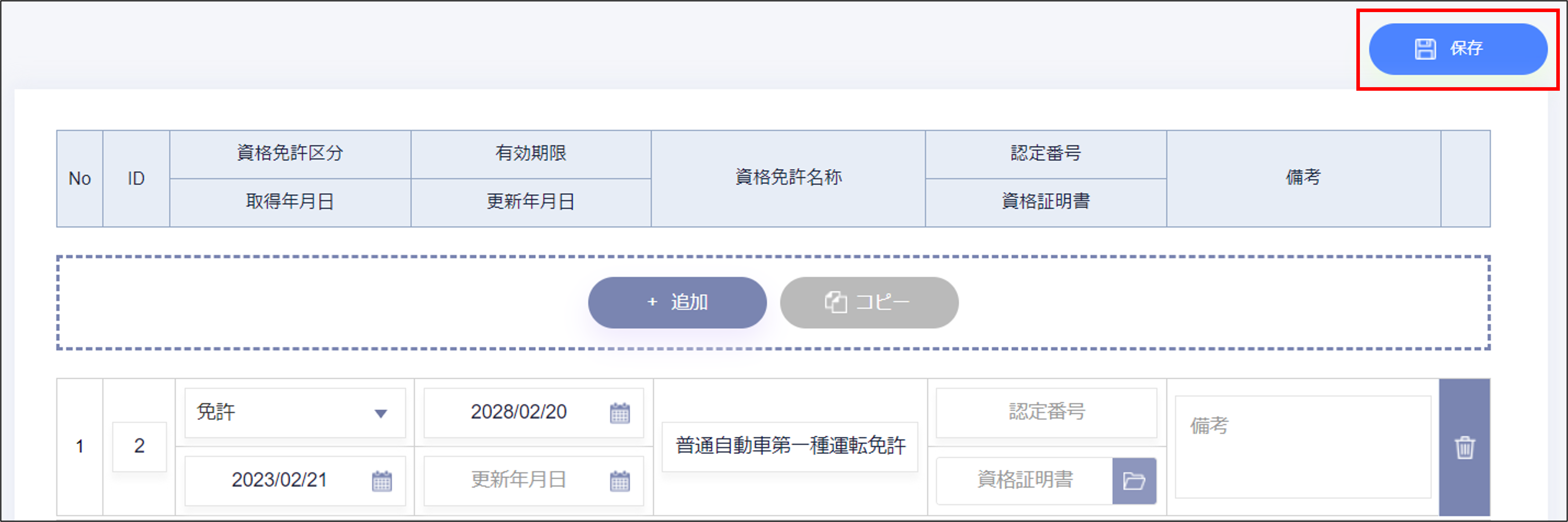Click the 2028/02/20 expiry date field
This screenshot has height=522, width=1568.
[518, 412]
